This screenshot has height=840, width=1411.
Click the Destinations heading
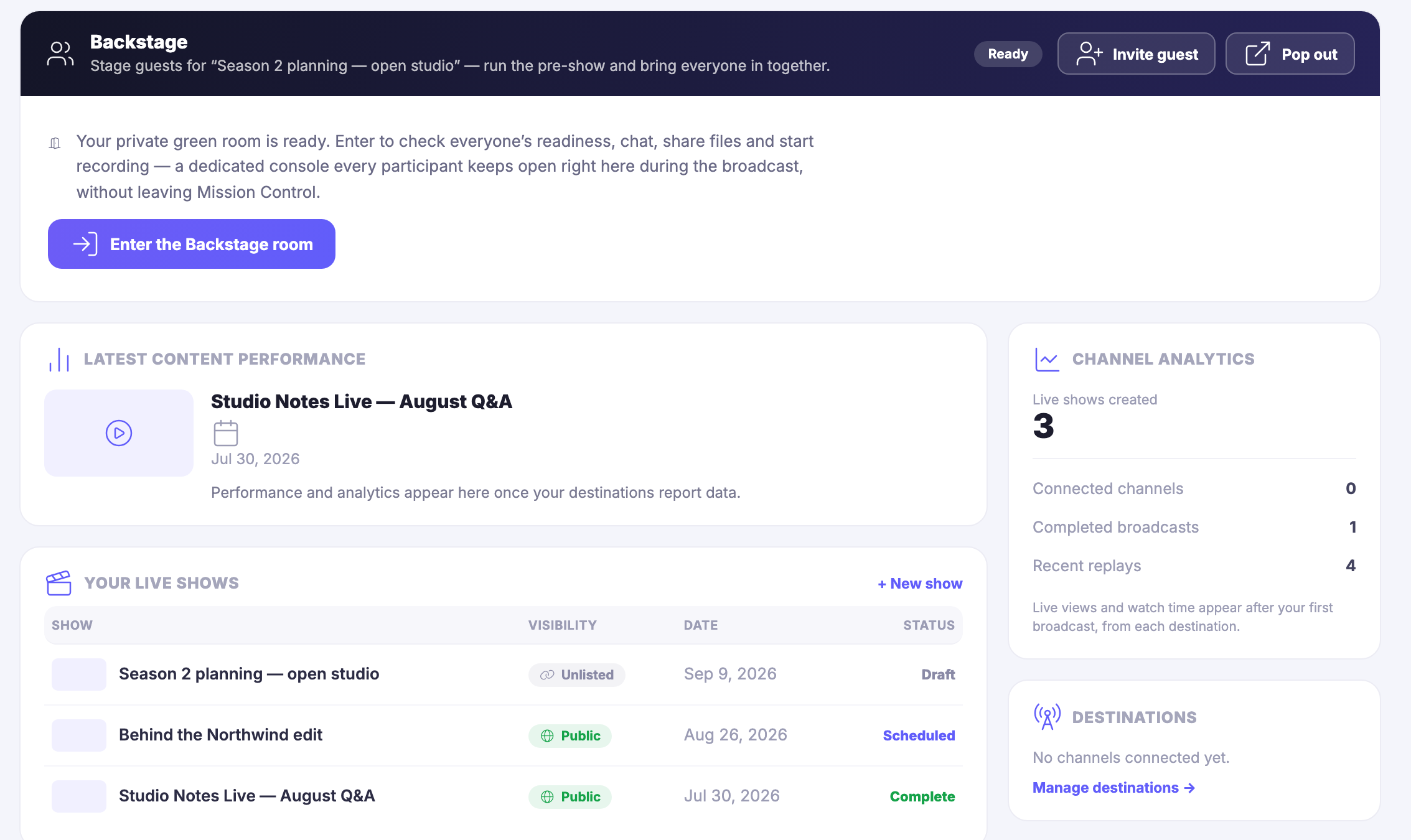(1134, 717)
